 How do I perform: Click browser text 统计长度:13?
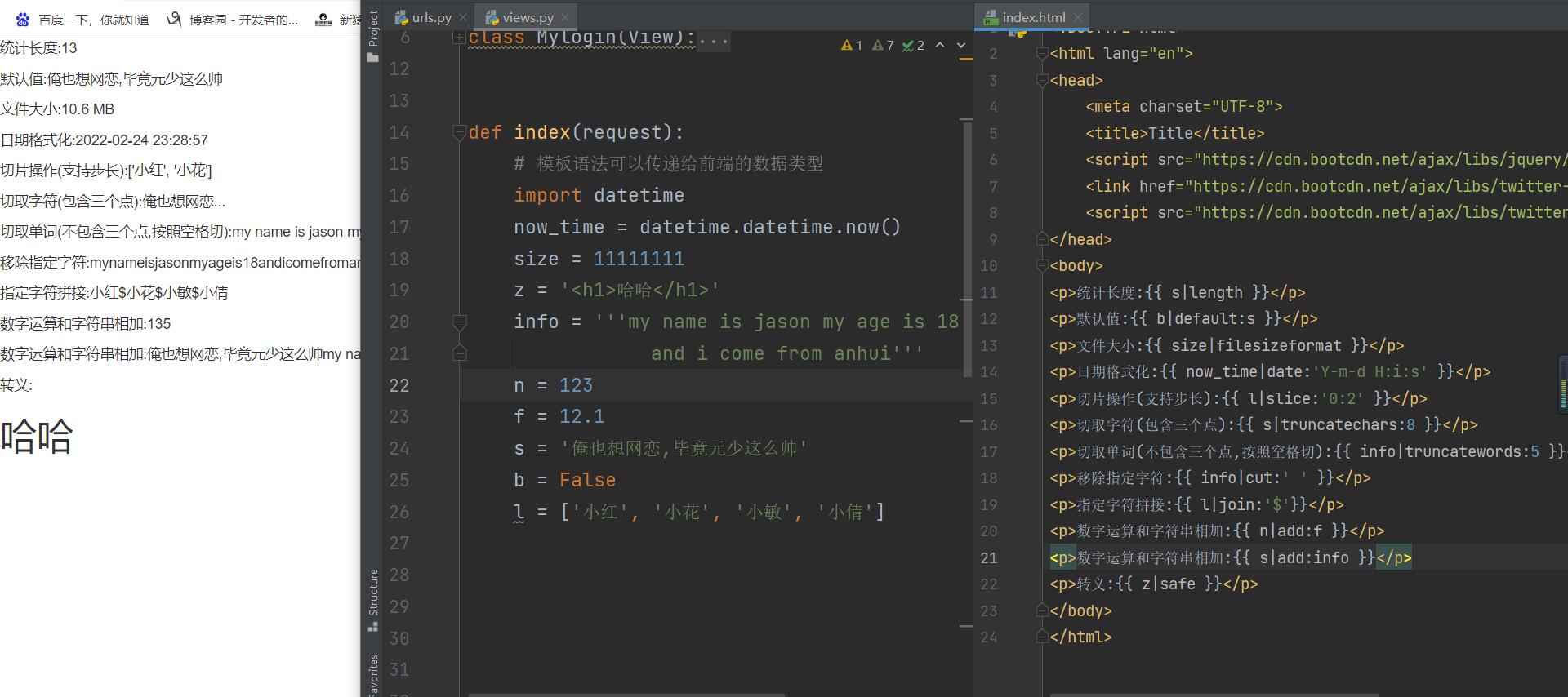pyautogui.click(x=38, y=48)
